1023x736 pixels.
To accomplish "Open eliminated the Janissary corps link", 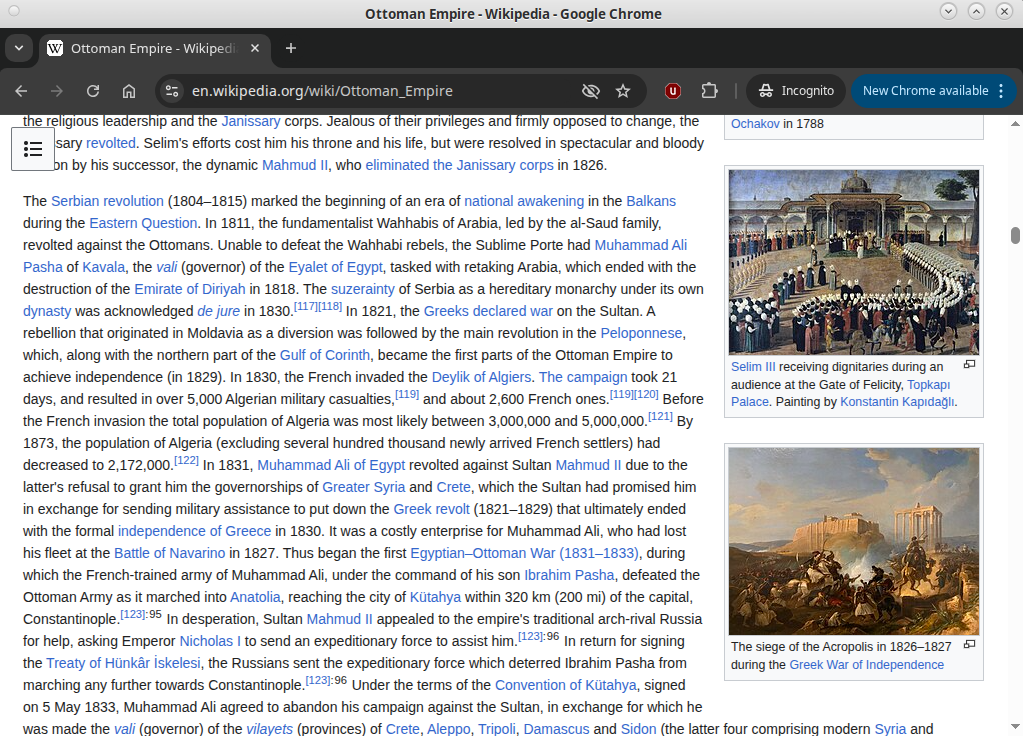I will (459, 166).
